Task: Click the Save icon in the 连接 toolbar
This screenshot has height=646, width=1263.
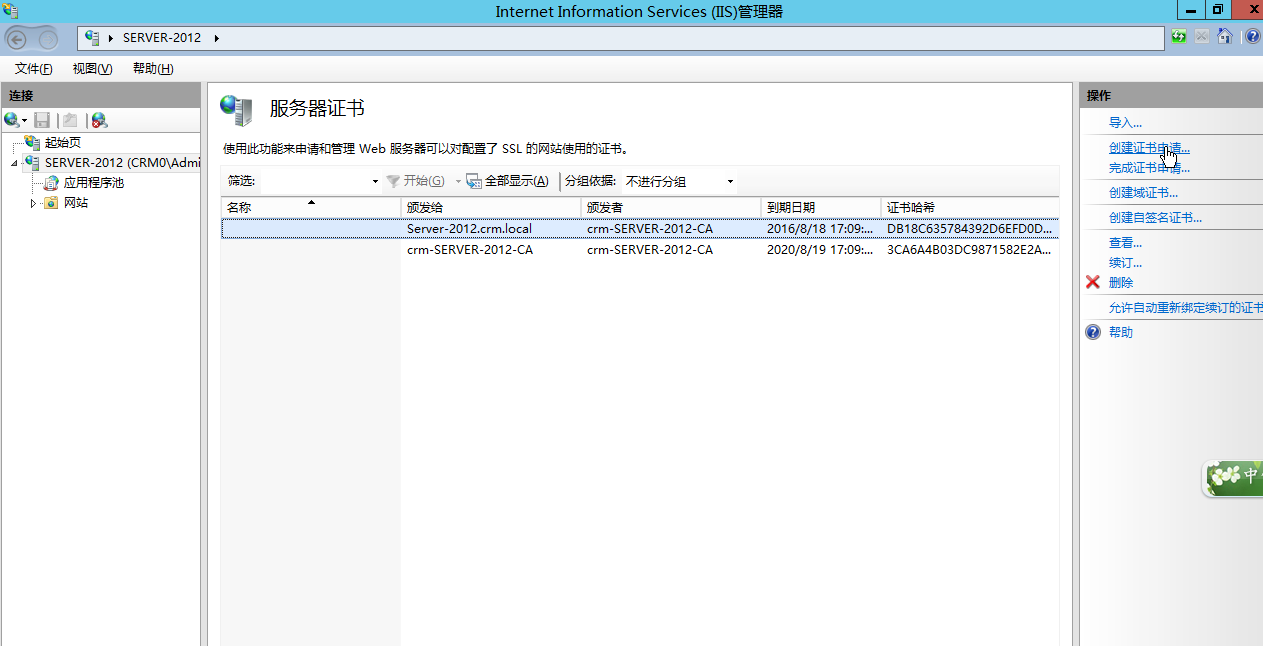Action: [x=42, y=120]
